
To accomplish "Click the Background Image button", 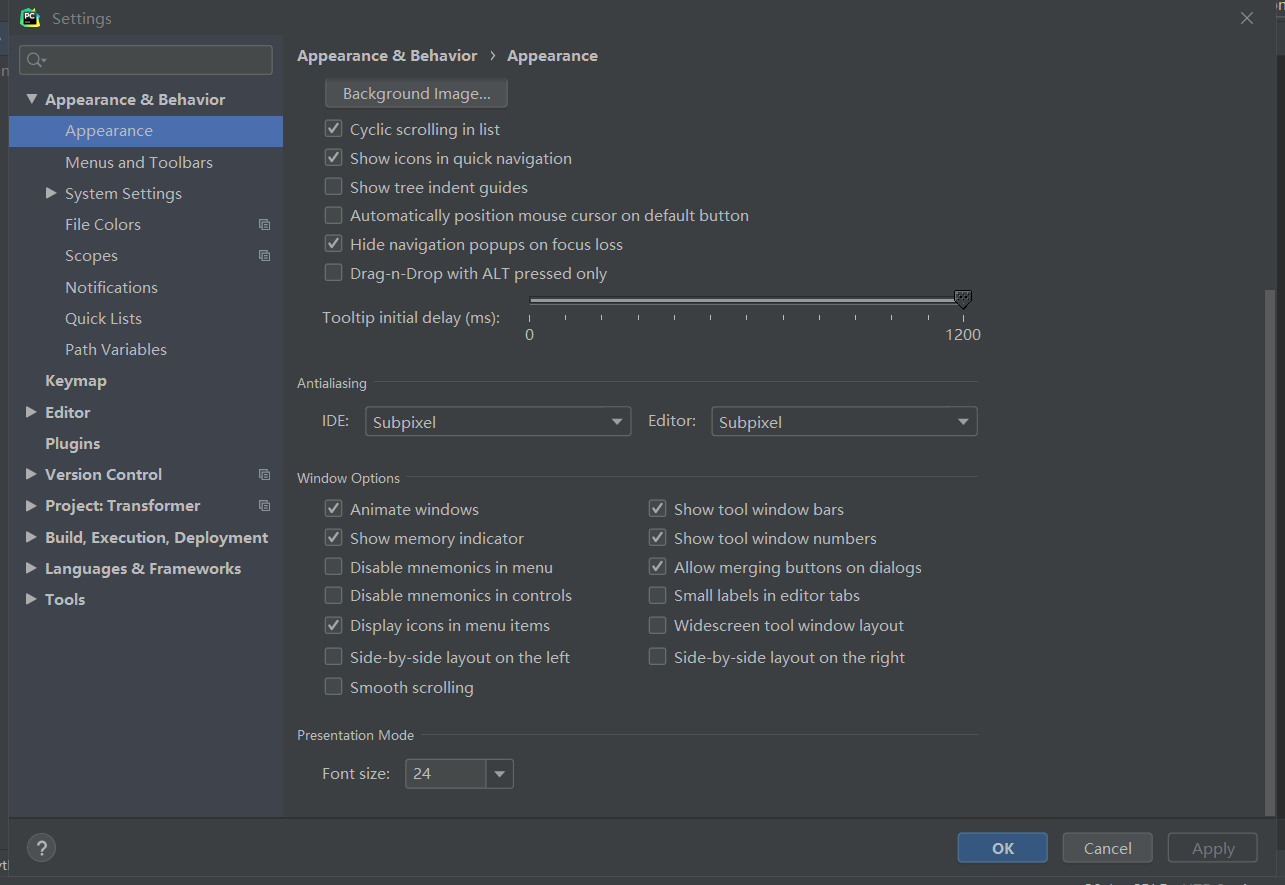I will click(x=416, y=94).
